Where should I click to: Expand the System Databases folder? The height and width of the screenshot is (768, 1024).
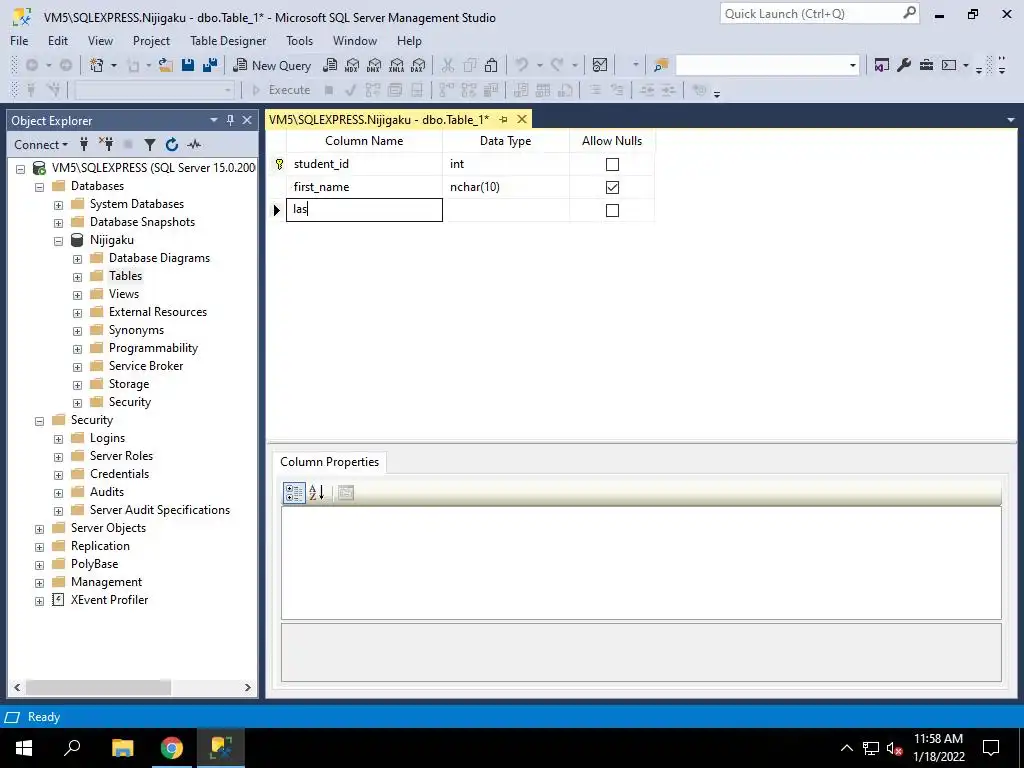point(58,205)
